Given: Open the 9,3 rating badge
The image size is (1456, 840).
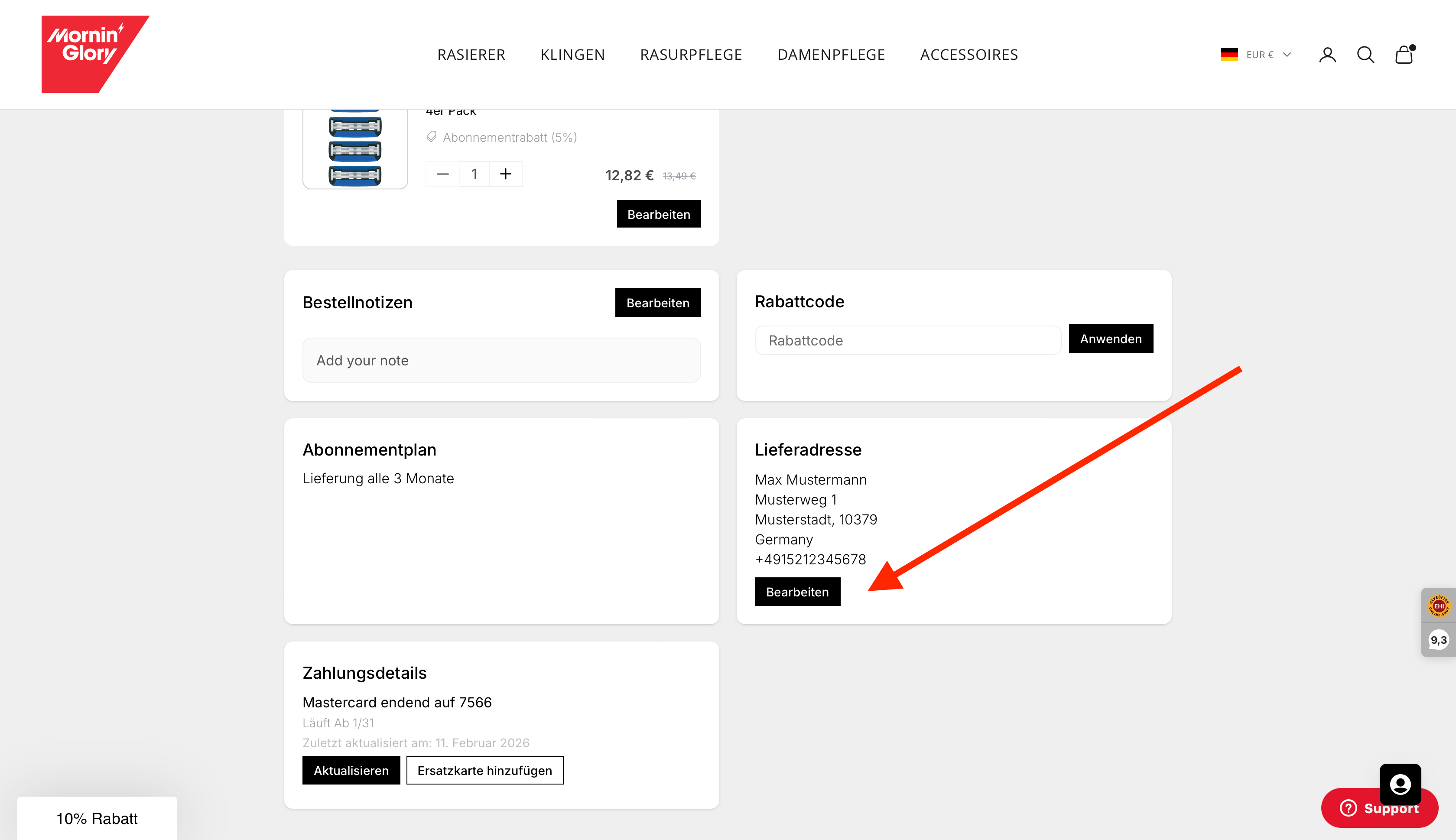Looking at the screenshot, I should click(1438, 640).
